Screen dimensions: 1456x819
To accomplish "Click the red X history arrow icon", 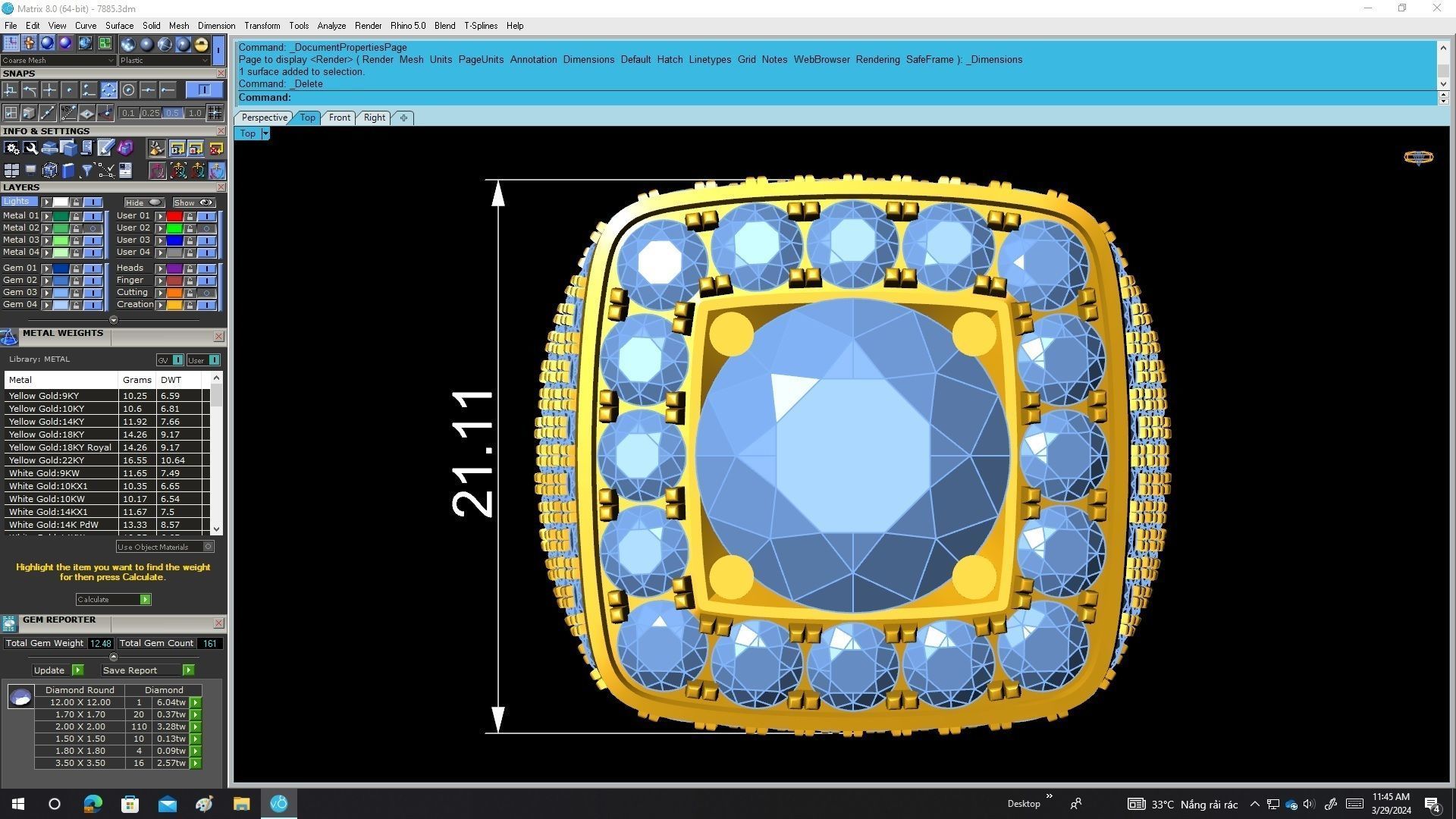I will 216,149.
